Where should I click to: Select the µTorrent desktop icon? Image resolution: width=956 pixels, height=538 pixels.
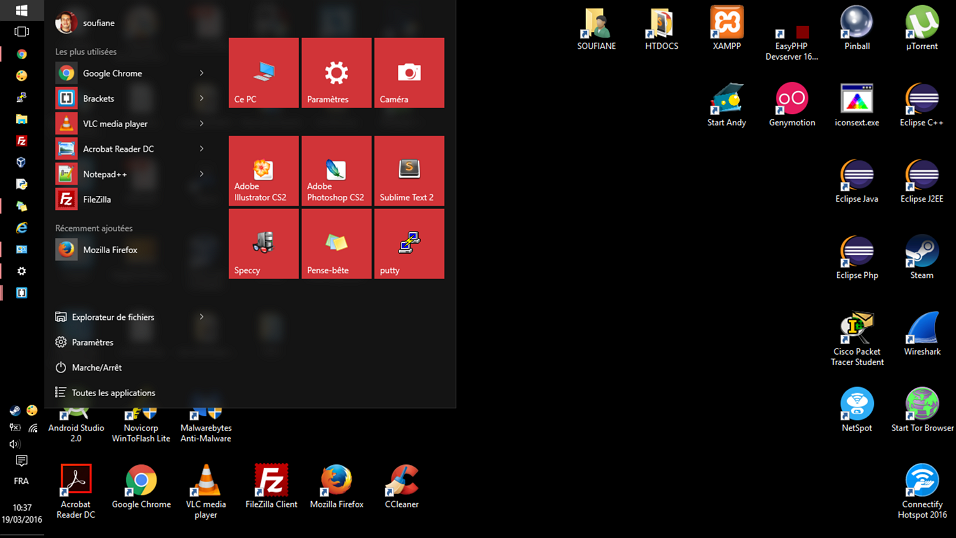click(922, 28)
